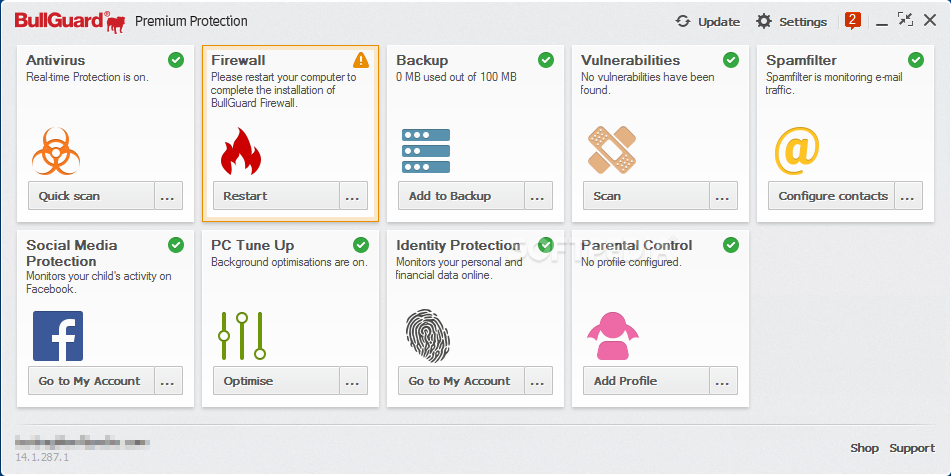The height and width of the screenshot is (476, 951).
Task: Start a Quick scan
Action: tap(92, 195)
